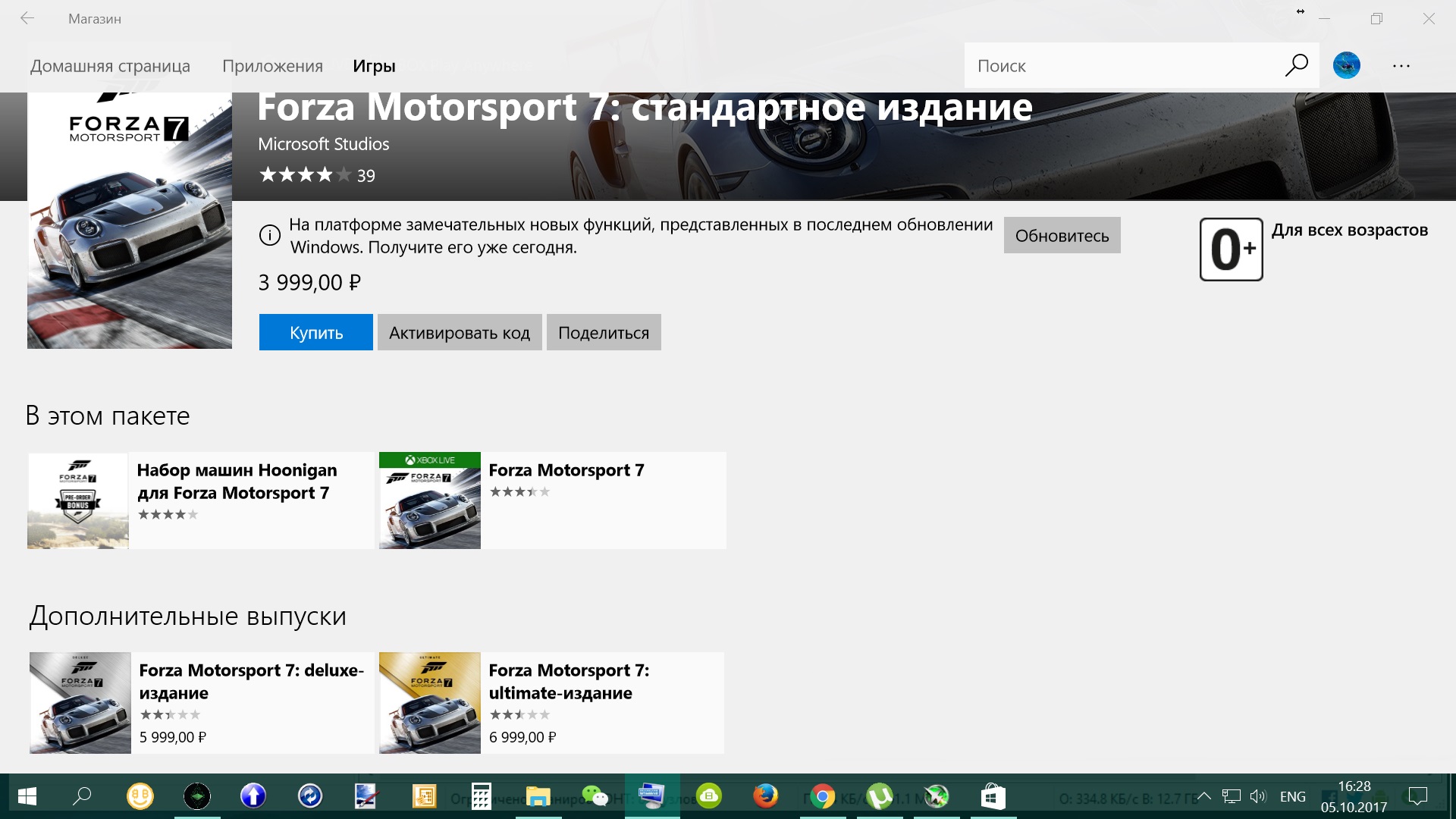
Task: Open Домашняя страница tab
Action: tap(110, 66)
